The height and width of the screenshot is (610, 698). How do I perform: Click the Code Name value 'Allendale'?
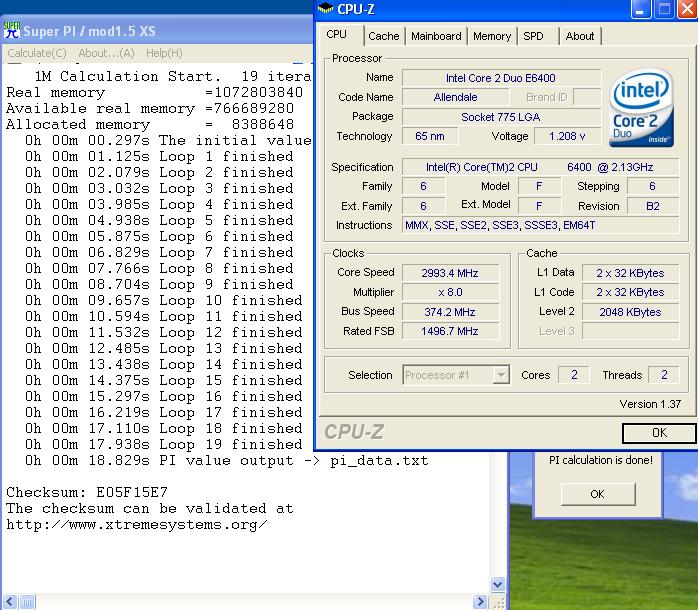pos(455,97)
